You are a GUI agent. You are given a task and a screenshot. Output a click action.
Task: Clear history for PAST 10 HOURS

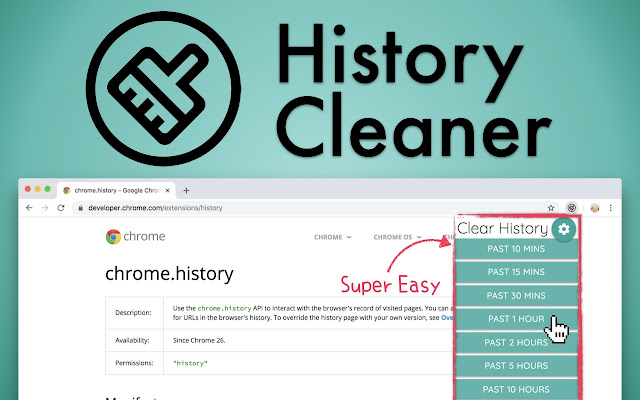click(x=516, y=389)
